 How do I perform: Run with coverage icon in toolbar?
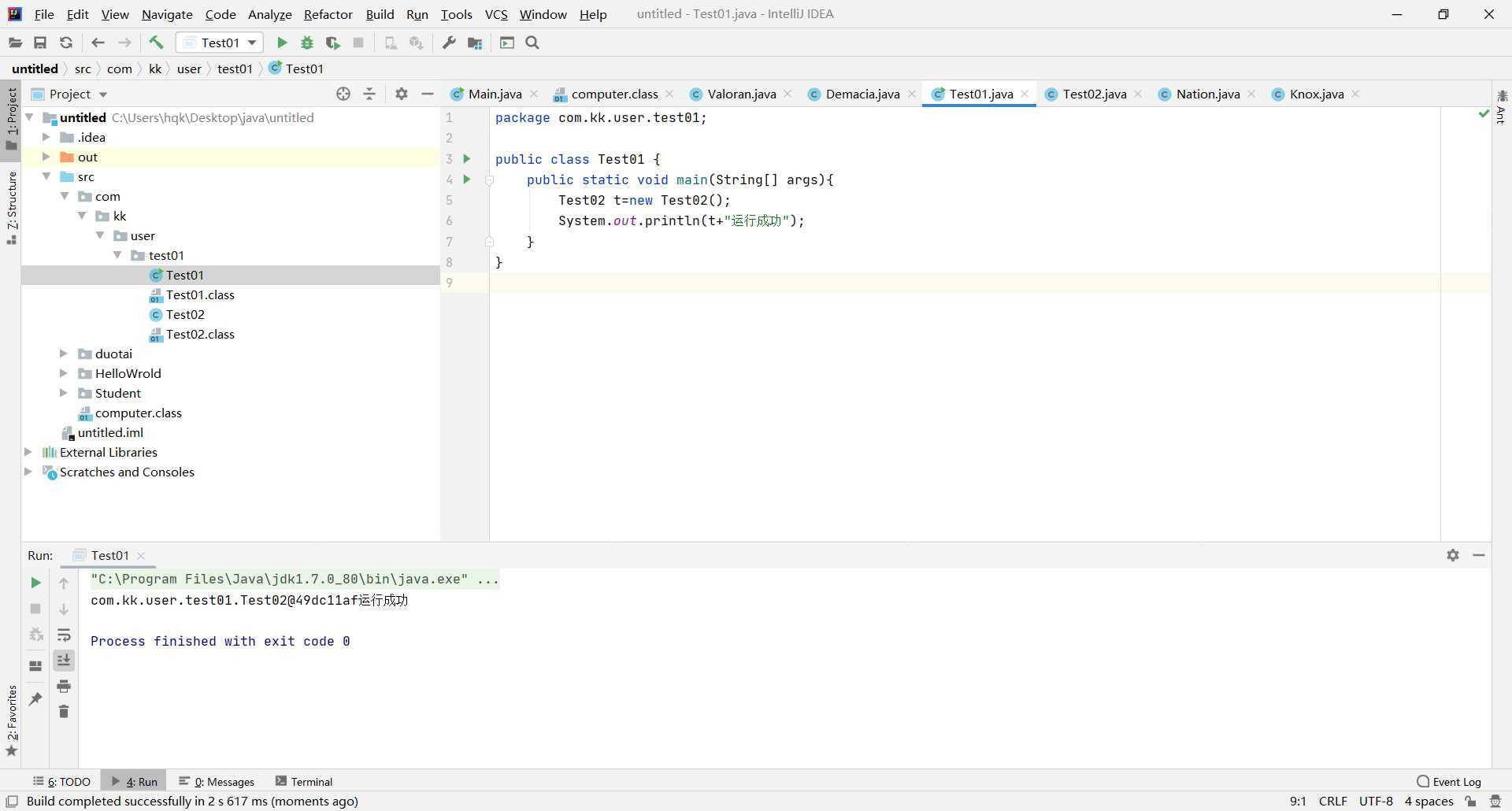click(333, 43)
